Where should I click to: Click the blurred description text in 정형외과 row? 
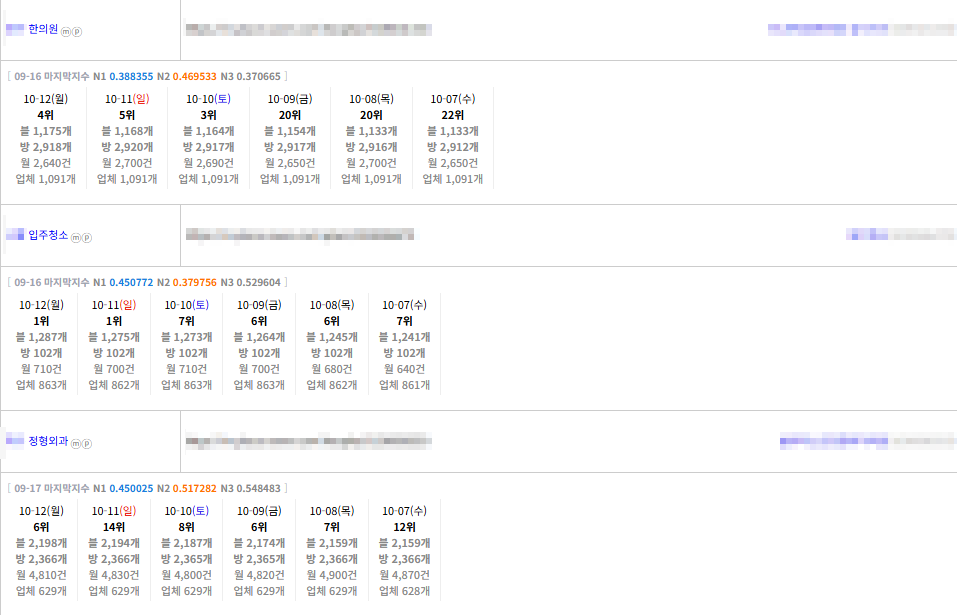[x=309, y=441]
